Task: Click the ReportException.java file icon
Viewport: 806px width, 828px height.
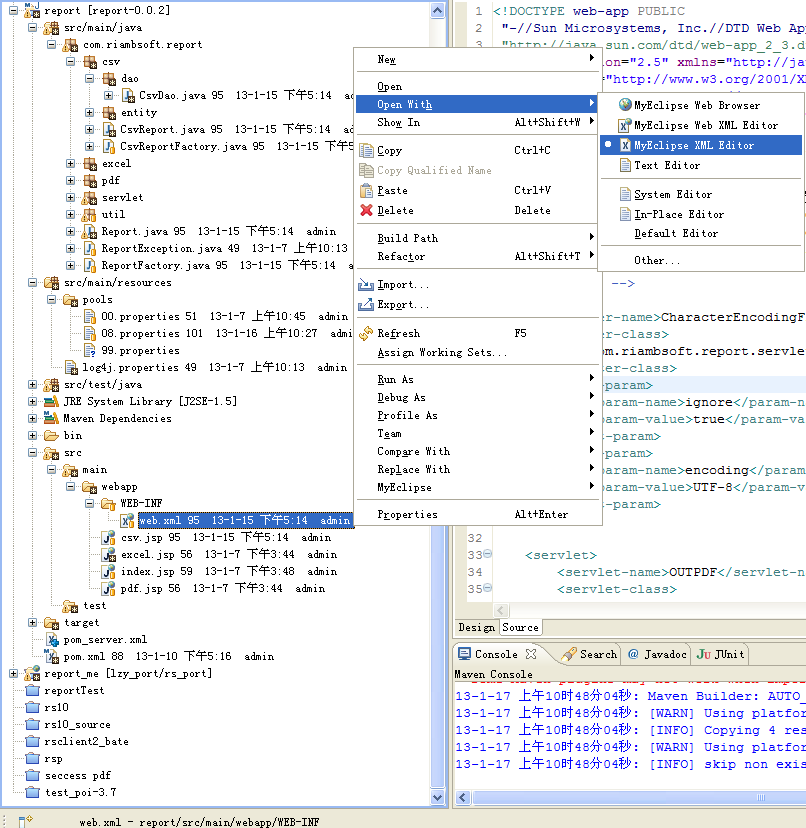Action: tap(90, 248)
